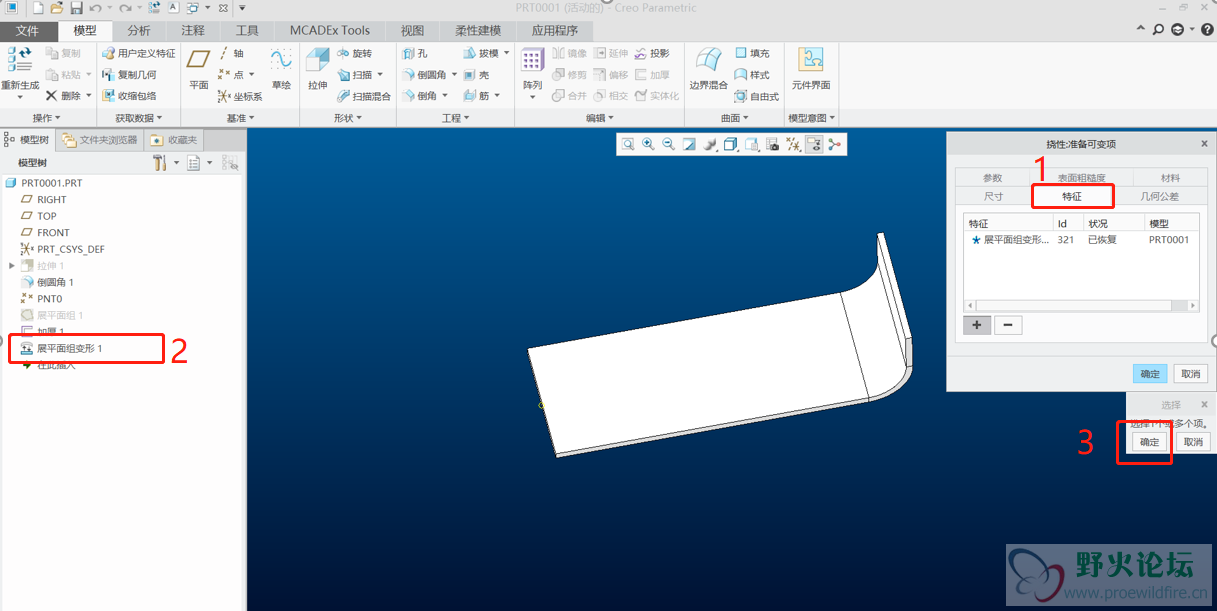Select the 自由式 freestyle tool
The width and height of the screenshot is (1217, 611).
756,96
